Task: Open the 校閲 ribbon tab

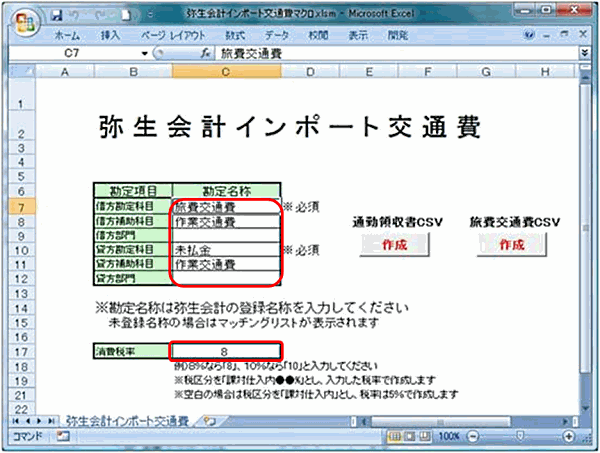Action: click(318, 36)
